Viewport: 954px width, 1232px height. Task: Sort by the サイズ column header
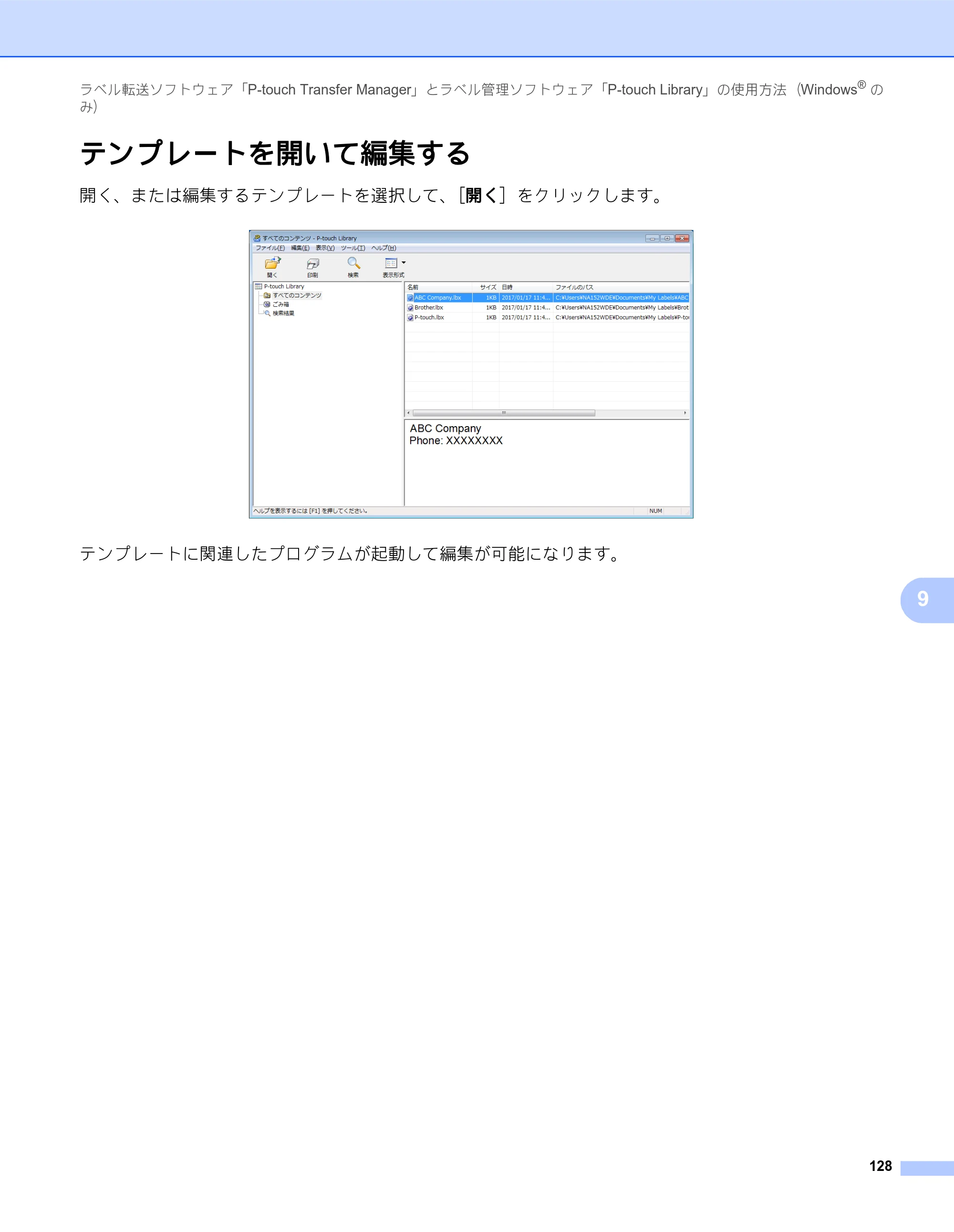[x=486, y=287]
